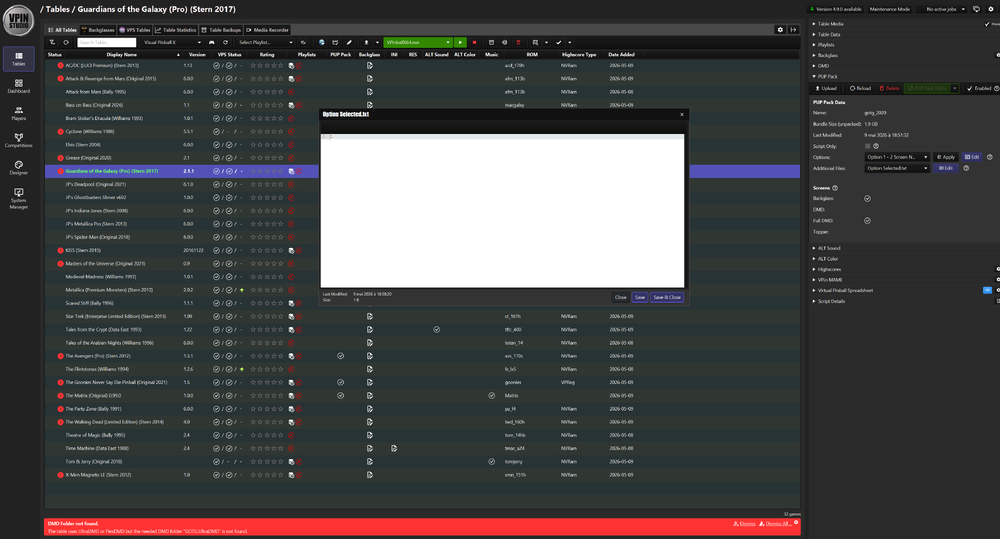
Task: Expand the Highscores section
Action: pos(827,269)
